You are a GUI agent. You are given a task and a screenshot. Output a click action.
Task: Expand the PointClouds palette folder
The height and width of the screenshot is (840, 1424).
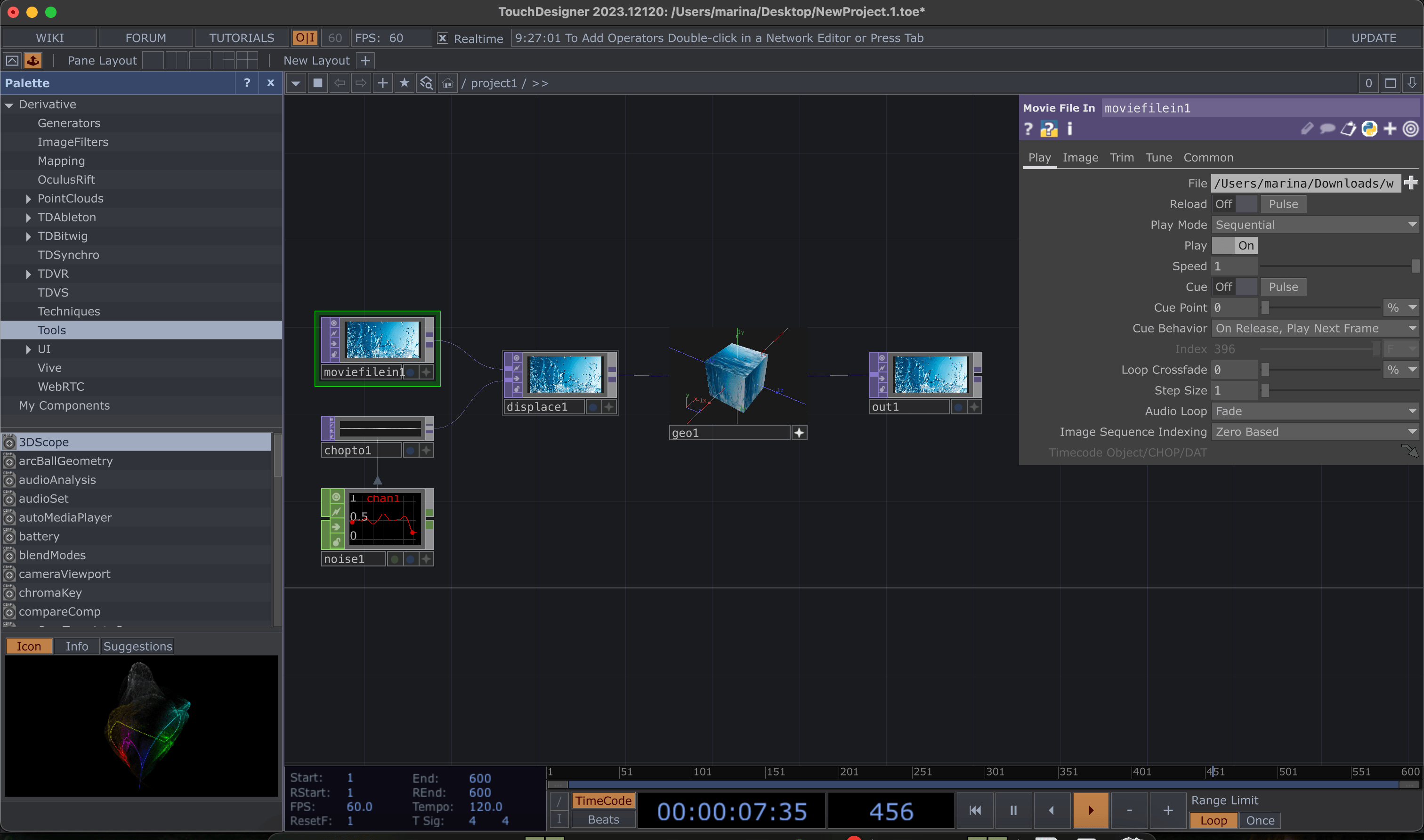point(28,199)
